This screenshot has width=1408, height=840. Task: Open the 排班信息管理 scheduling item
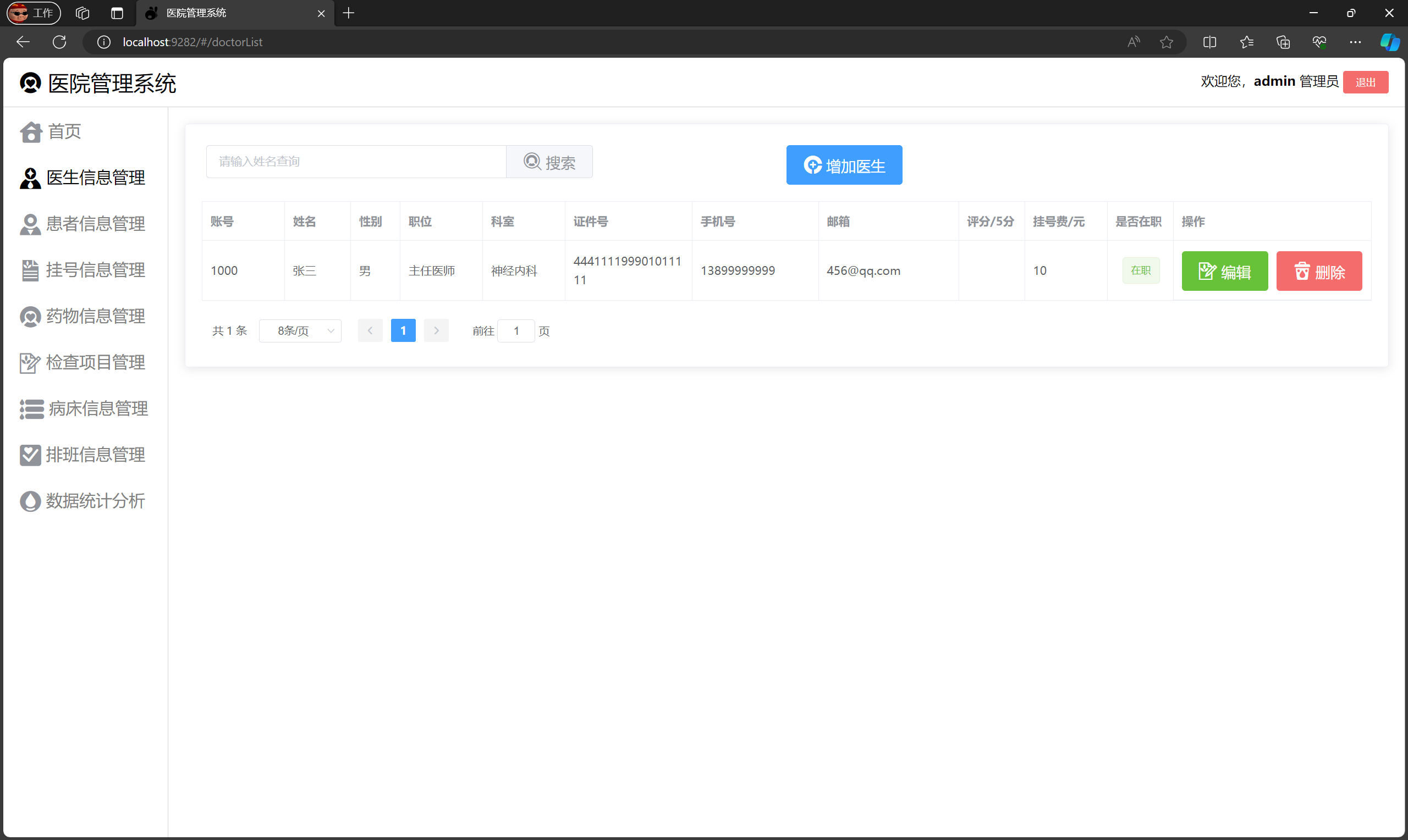point(82,455)
